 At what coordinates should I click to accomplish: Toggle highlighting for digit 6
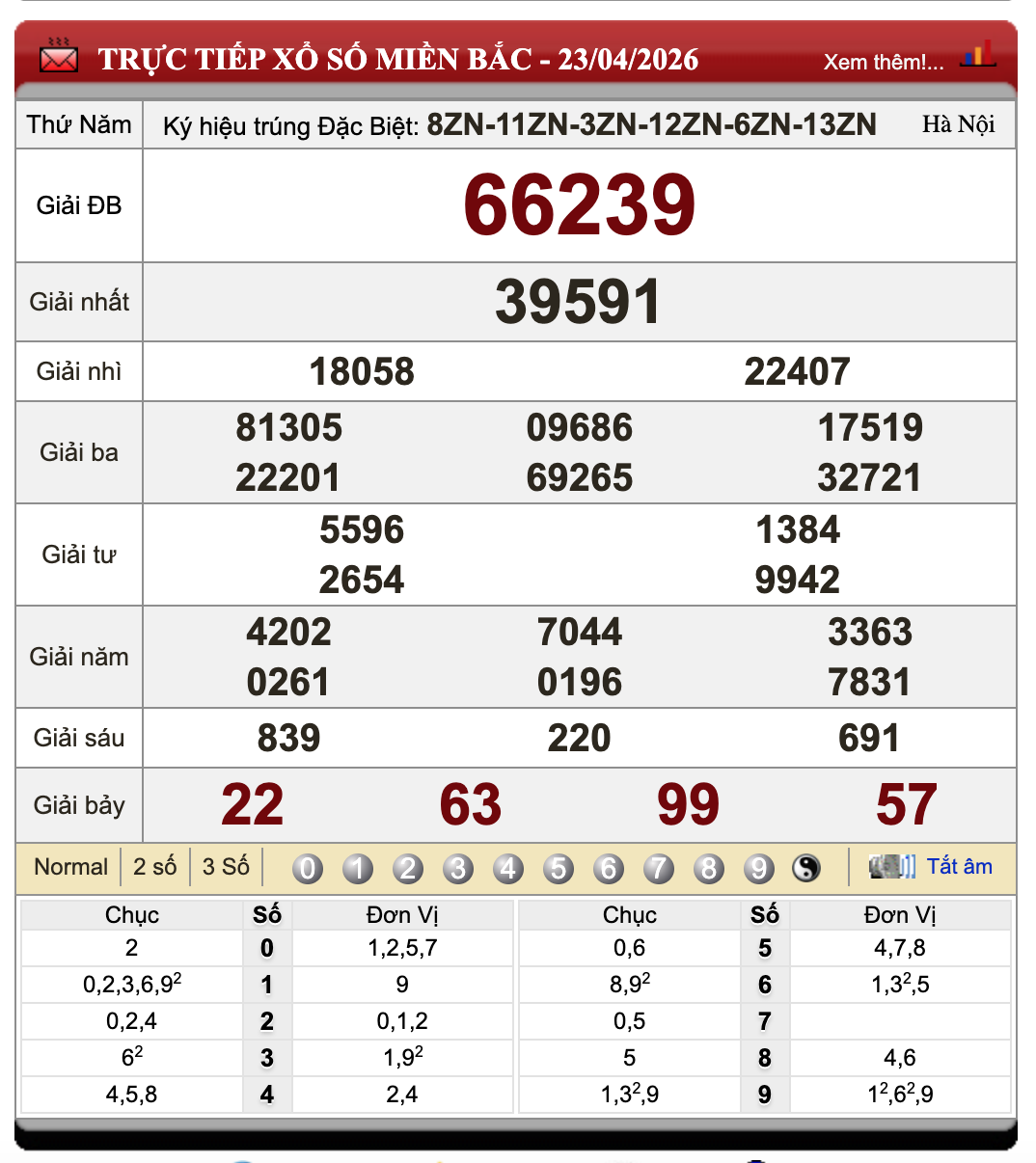click(x=608, y=868)
